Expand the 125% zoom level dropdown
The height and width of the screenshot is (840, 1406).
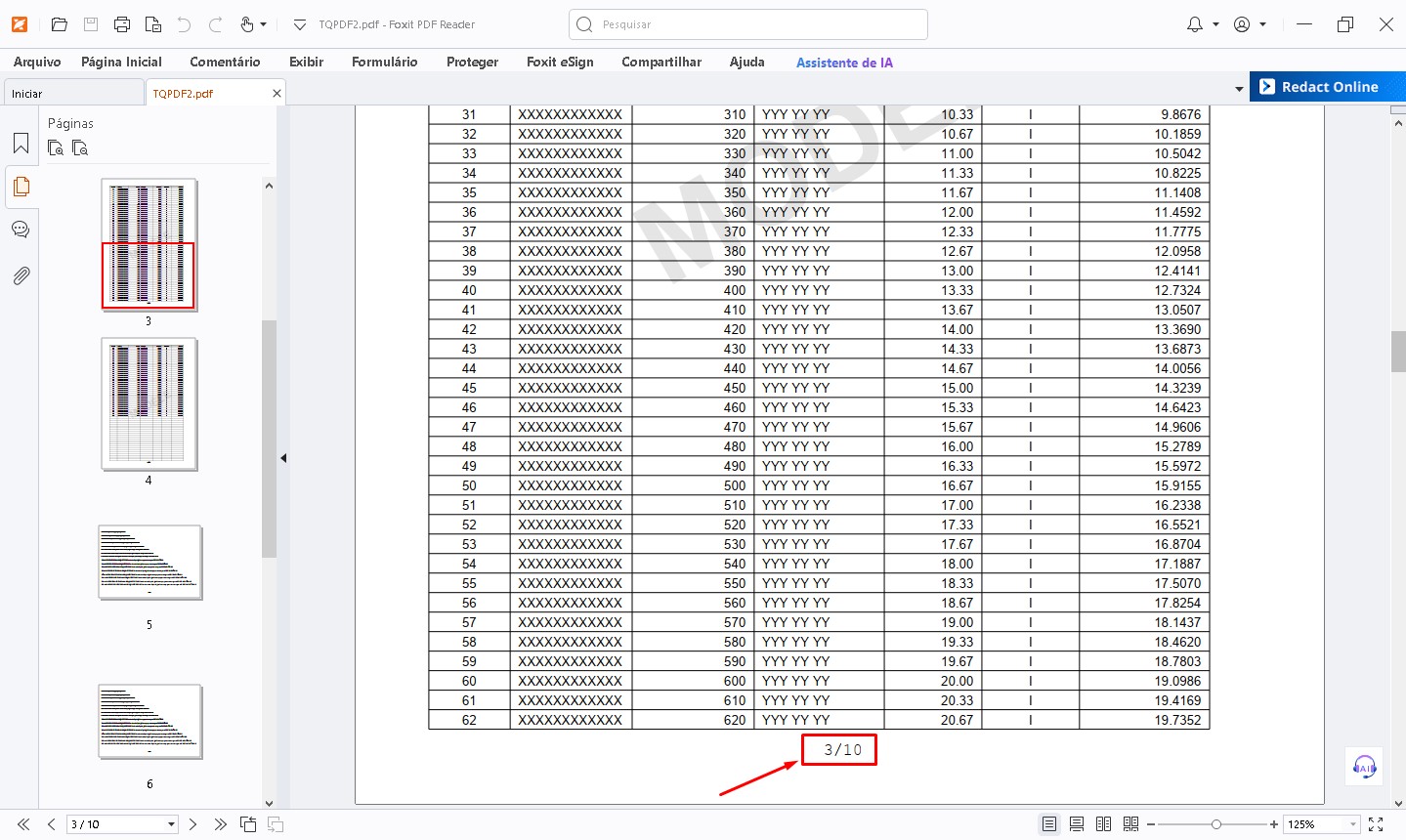tap(1353, 824)
